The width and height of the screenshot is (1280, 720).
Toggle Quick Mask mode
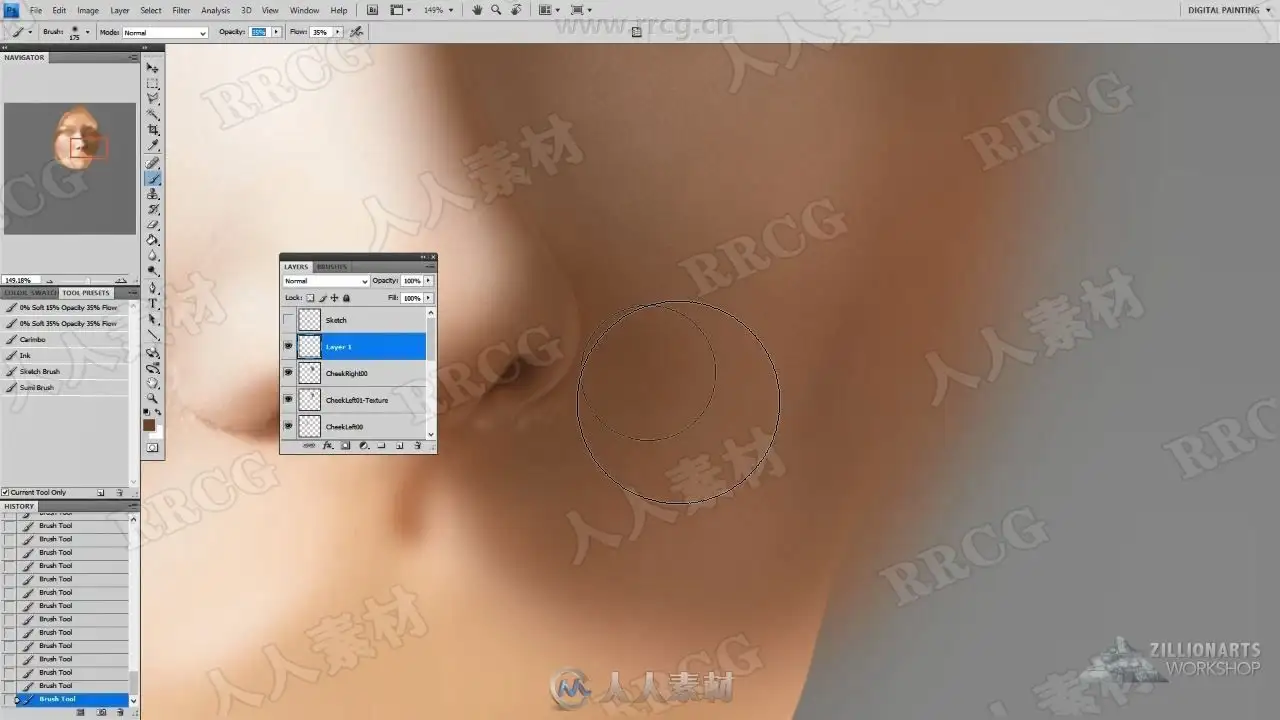coord(153,448)
